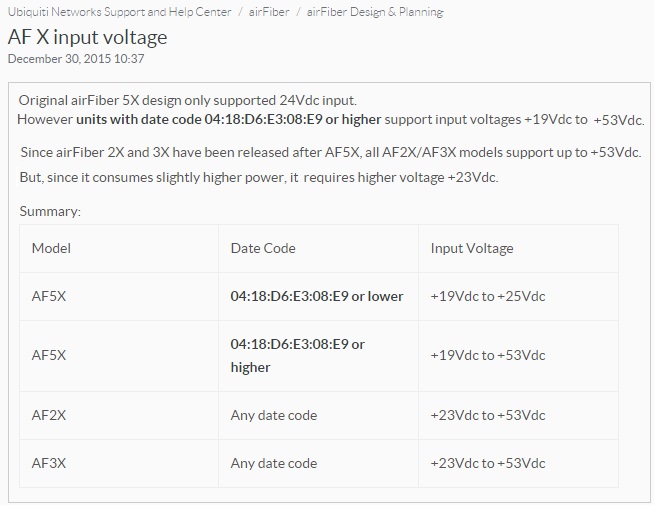Select the Input Voltage column header

pyautogui.click(x=472, y=248)
